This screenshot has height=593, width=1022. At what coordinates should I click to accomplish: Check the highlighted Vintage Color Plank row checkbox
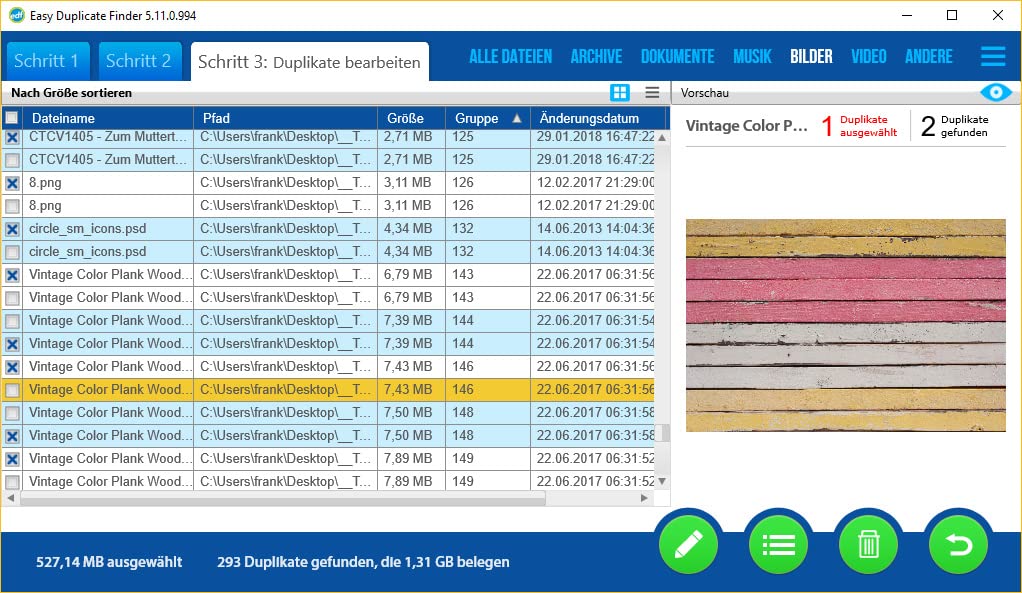pyautogui.click(x=12, y=390)
